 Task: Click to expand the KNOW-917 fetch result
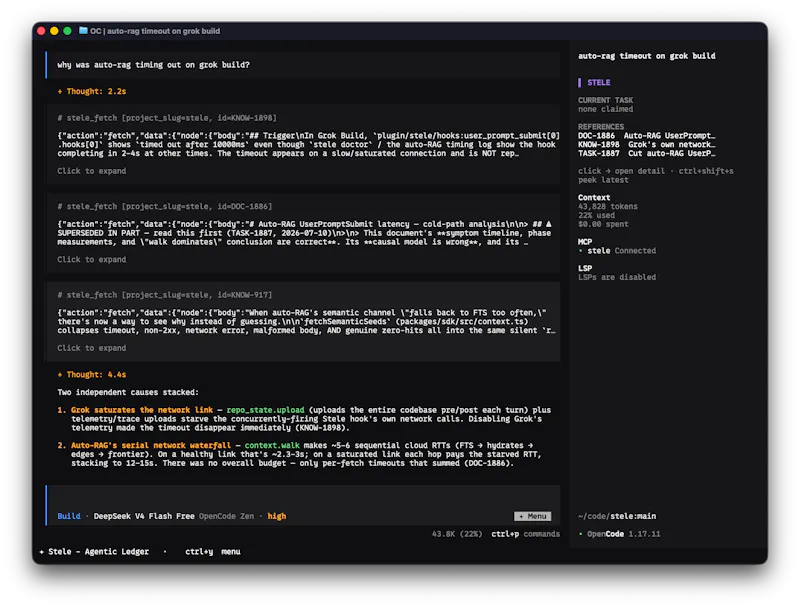point(92,348)
